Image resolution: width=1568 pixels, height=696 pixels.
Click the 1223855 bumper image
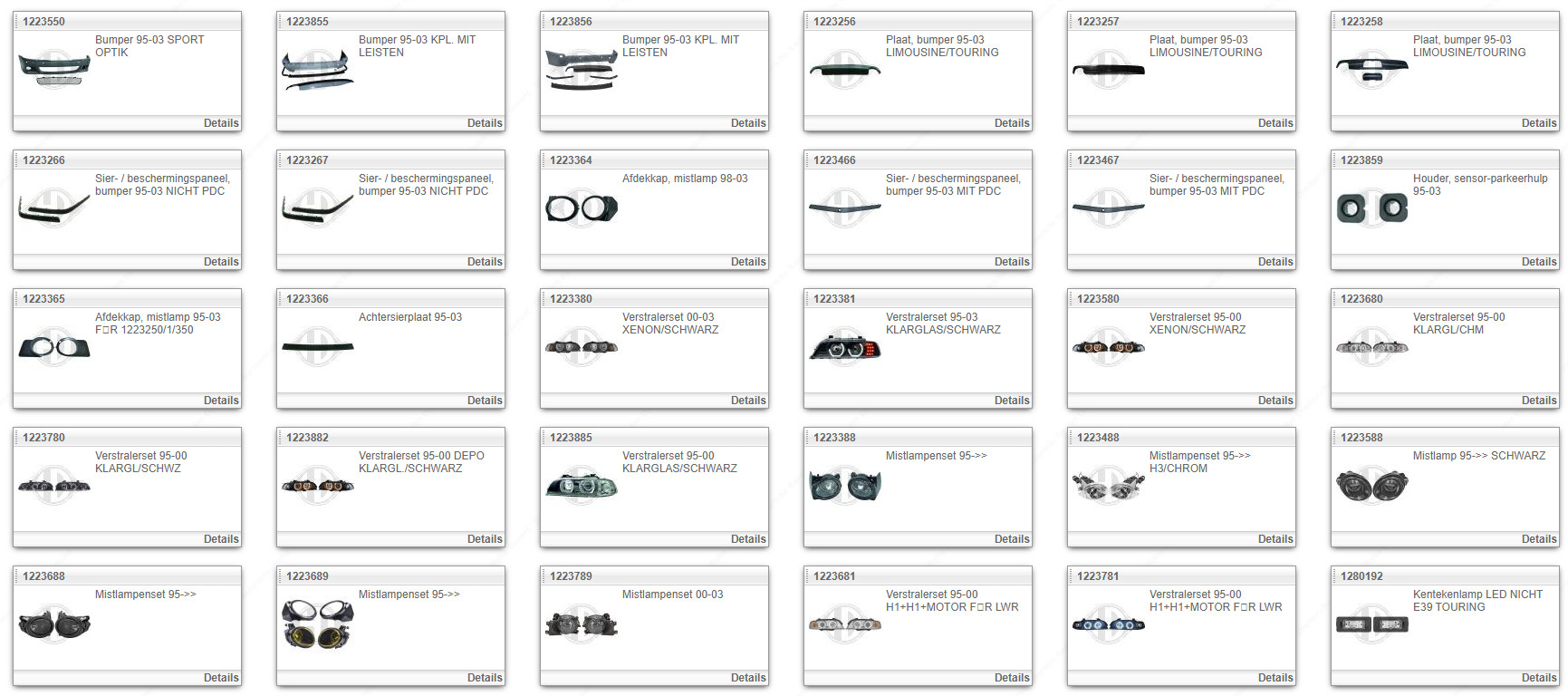point(318,70)
